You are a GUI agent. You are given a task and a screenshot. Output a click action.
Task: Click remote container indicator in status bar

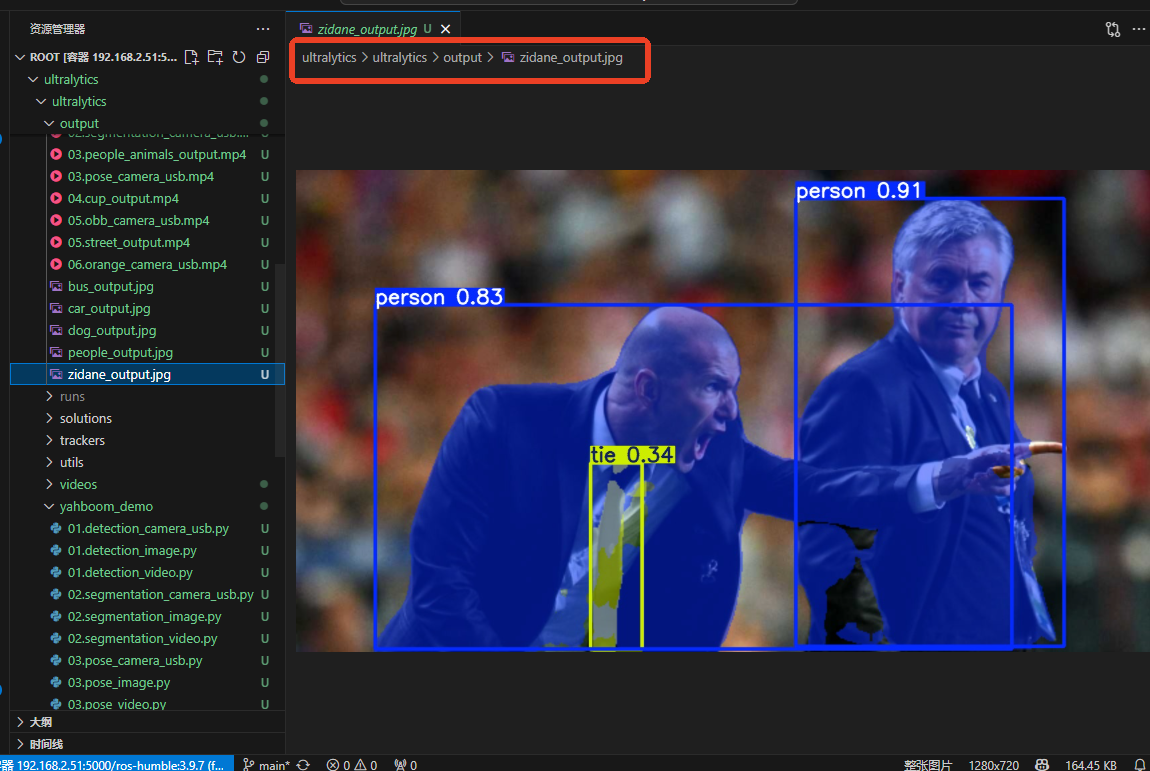[x=117, y=764]
